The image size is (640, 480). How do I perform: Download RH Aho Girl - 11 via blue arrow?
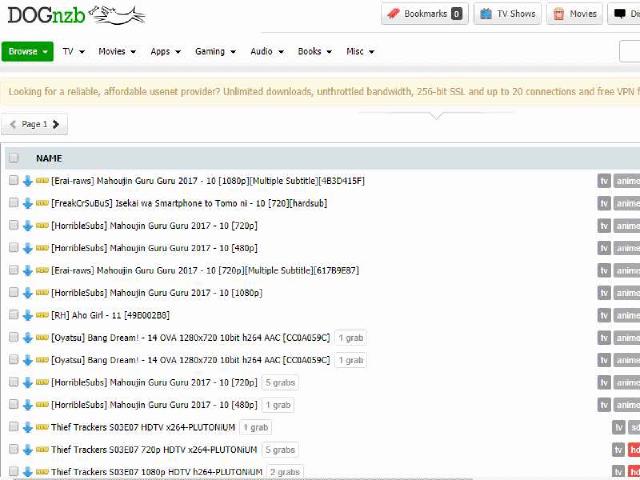(x=27, y=316)
